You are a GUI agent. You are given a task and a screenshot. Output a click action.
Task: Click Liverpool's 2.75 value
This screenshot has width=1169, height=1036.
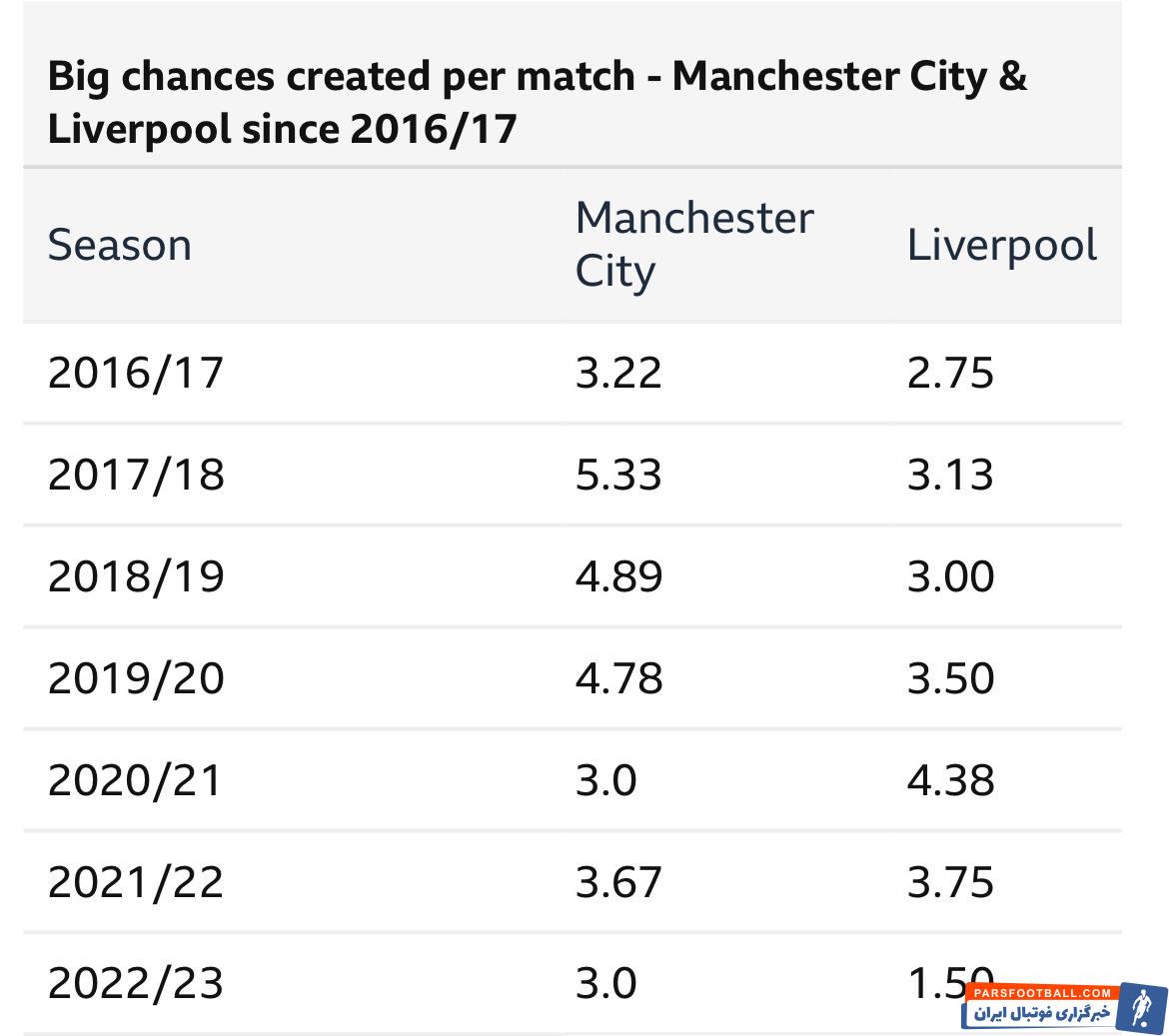click(949, 373)
